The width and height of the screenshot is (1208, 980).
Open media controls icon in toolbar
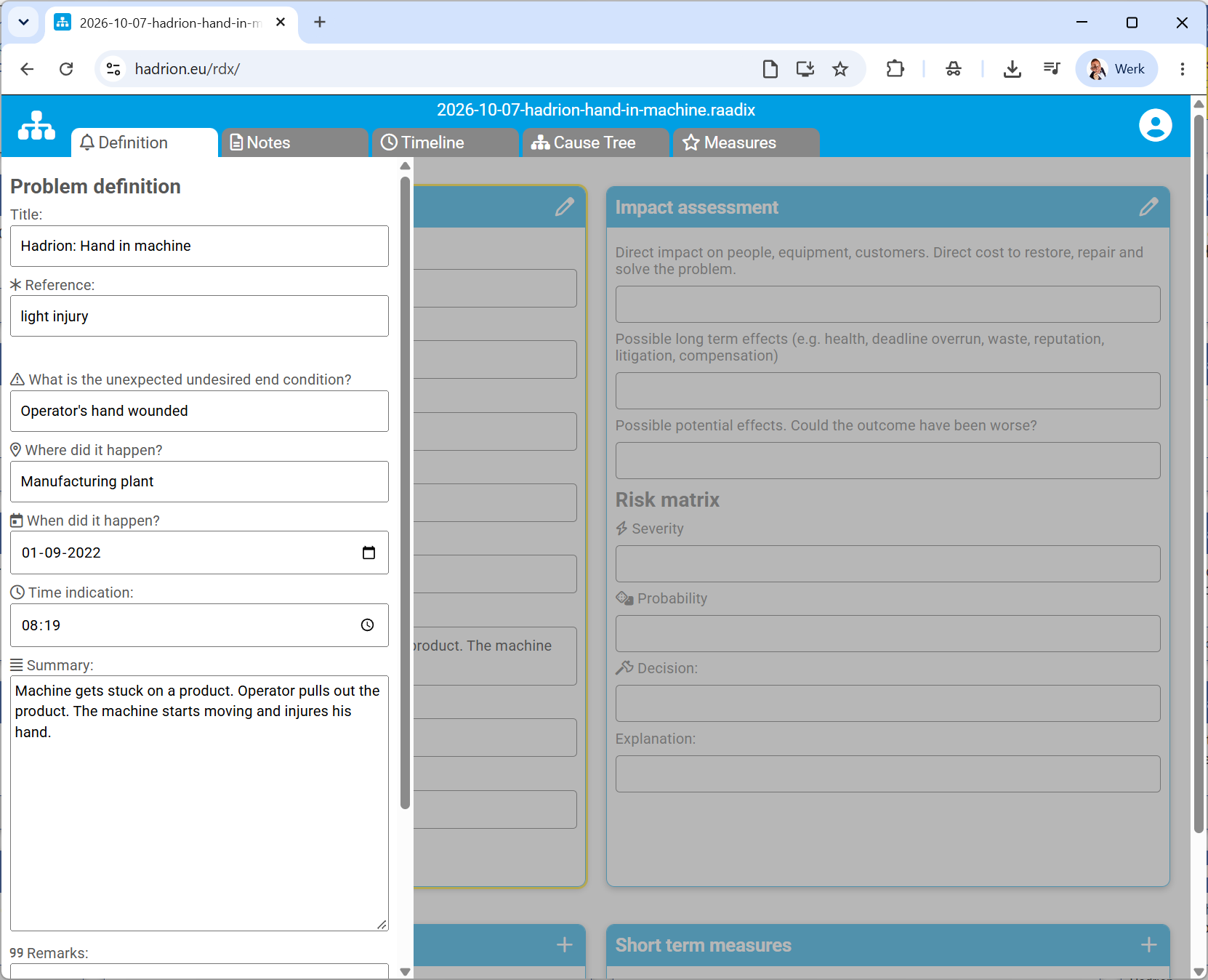(x=1051, y=69)
